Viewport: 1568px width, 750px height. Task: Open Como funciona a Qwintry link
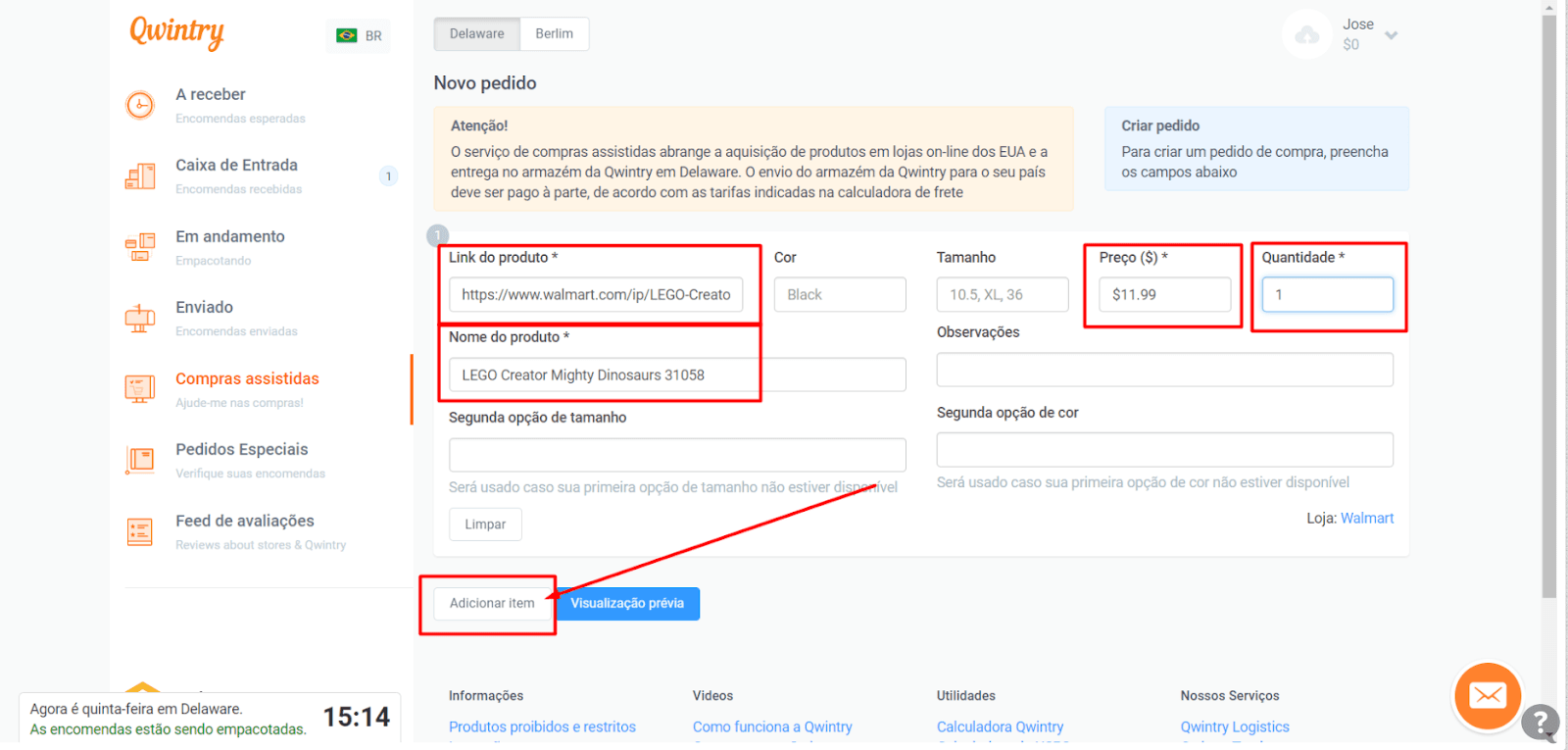pos(772,726)
